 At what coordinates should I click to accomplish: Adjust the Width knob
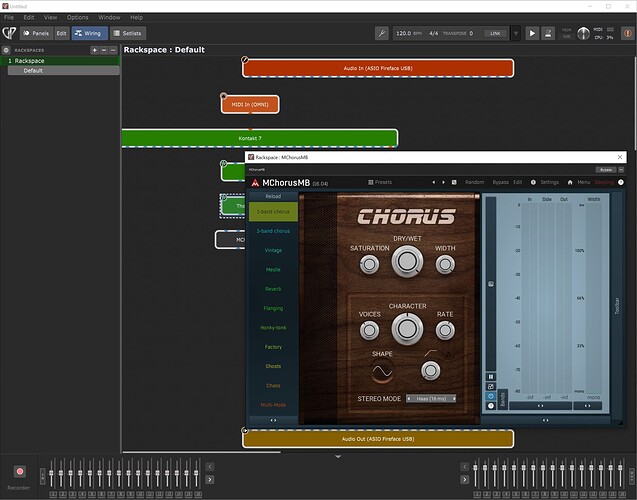click(445, 264)
